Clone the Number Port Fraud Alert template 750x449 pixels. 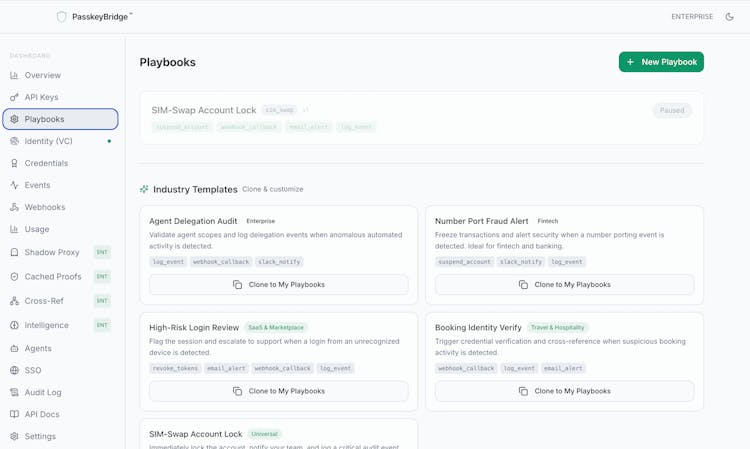[x=564, y=285]
